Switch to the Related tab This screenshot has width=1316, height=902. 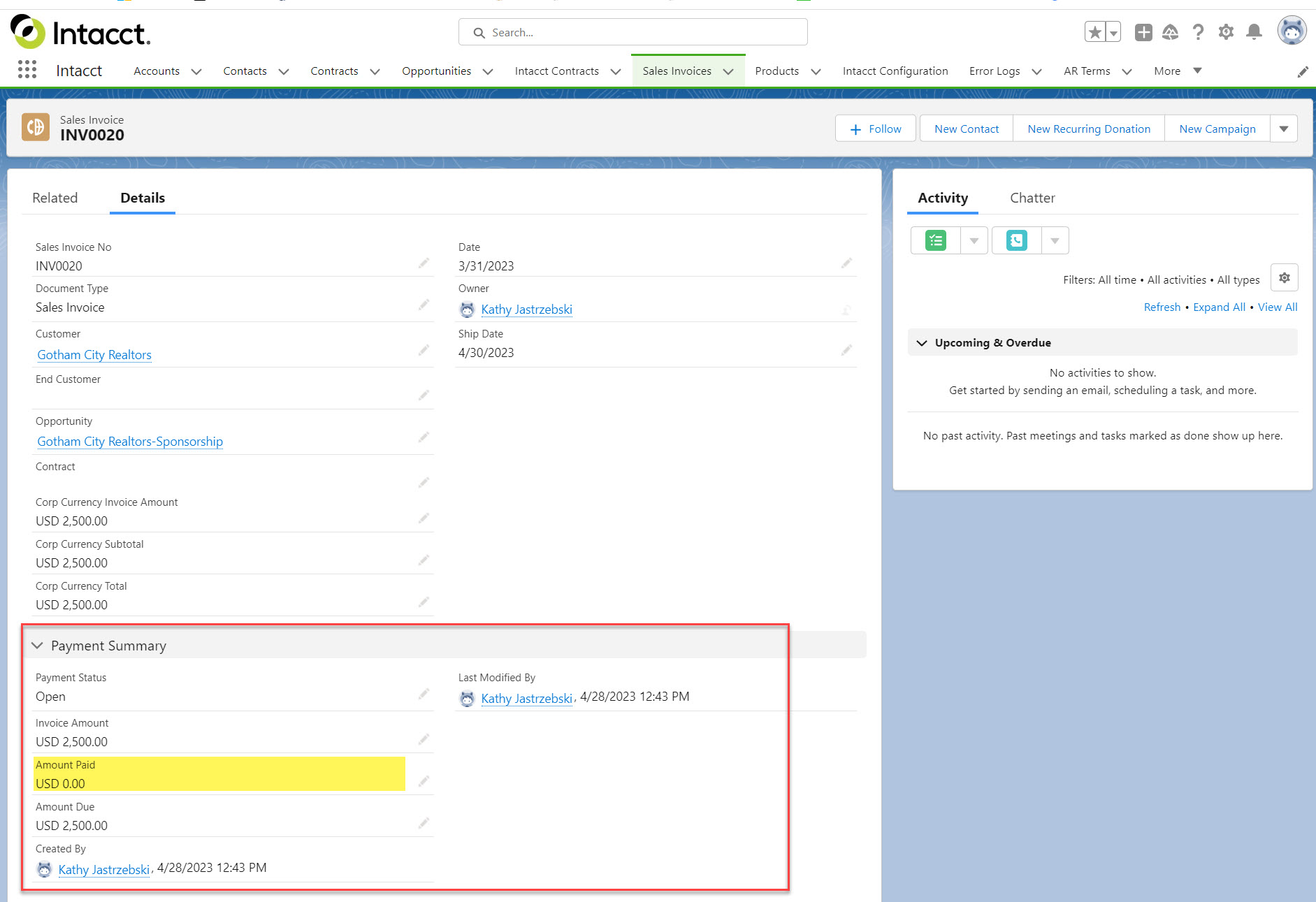point(55,198)
